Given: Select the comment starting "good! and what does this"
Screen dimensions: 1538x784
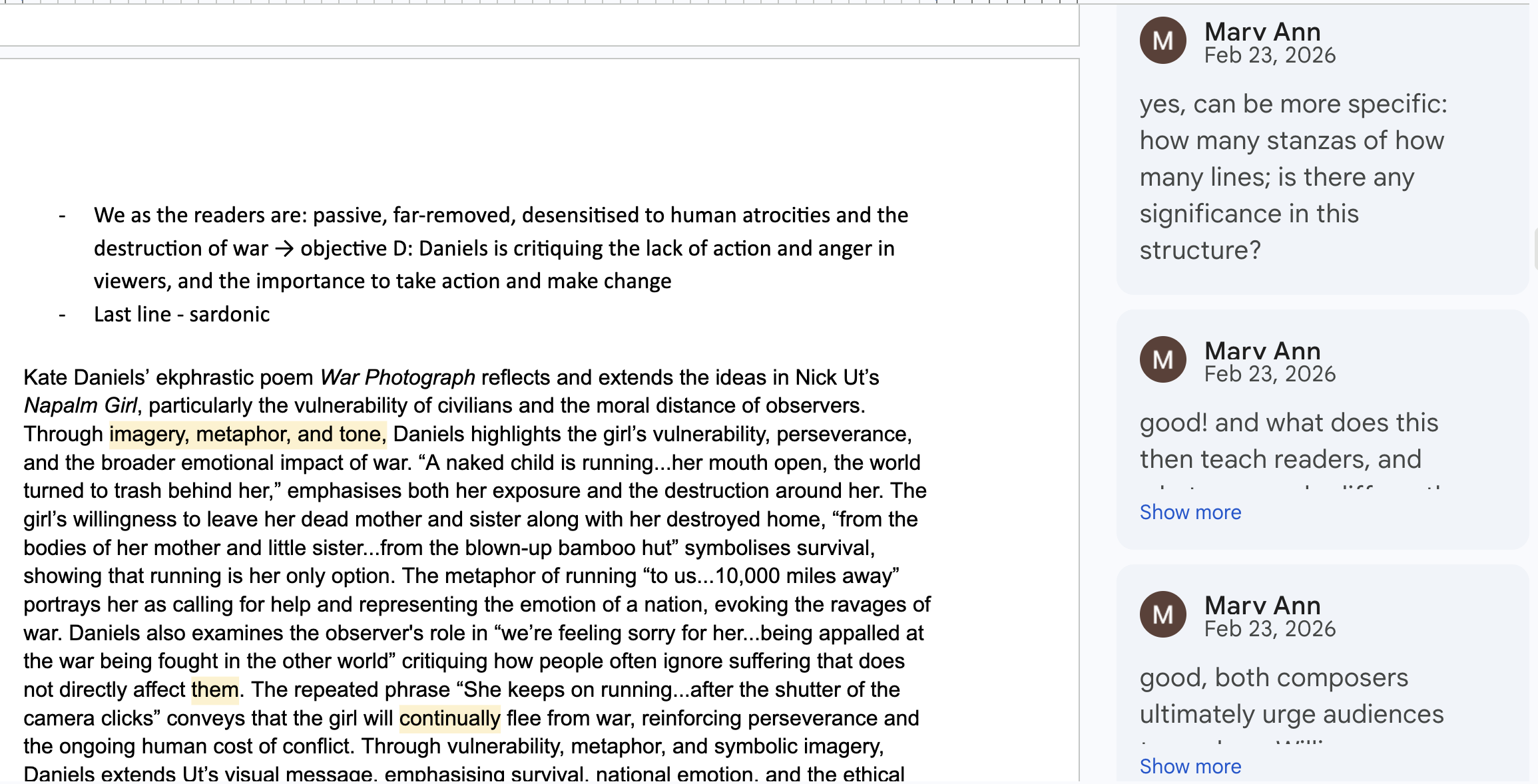Looking at the screenshot, I should (x=1322, y=429).
